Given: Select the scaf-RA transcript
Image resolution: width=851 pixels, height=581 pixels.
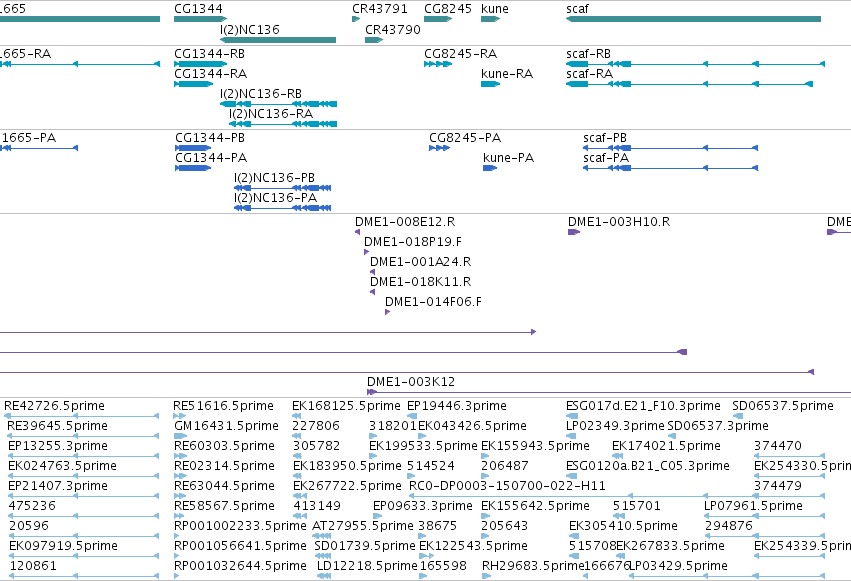Looking at the screenshot, I should [689, 84].
